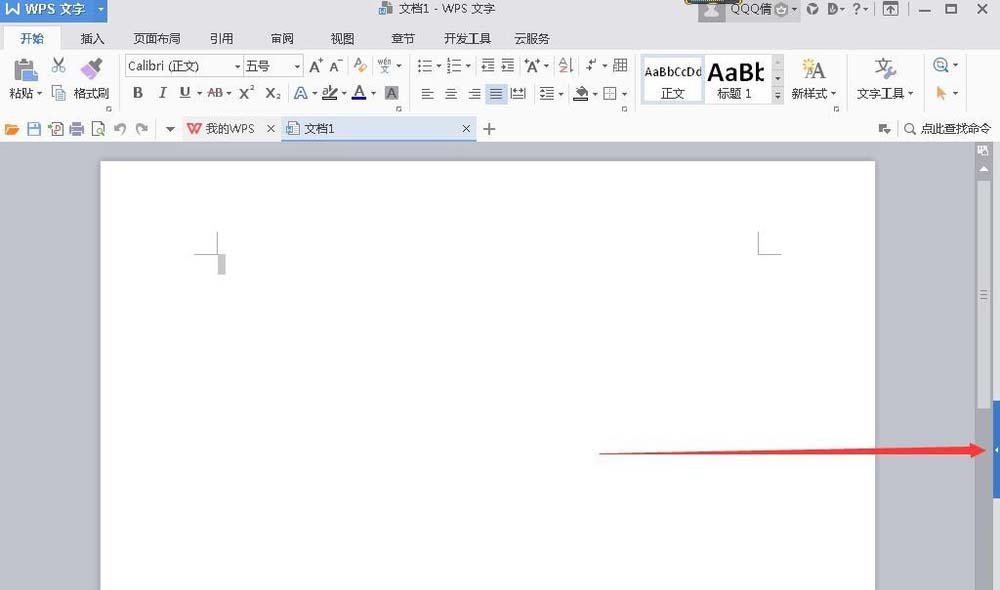This screenshot has height=590, width=1000.
Task: Click the QQQ倩 user account button
Action: click(x=749, y=10)
